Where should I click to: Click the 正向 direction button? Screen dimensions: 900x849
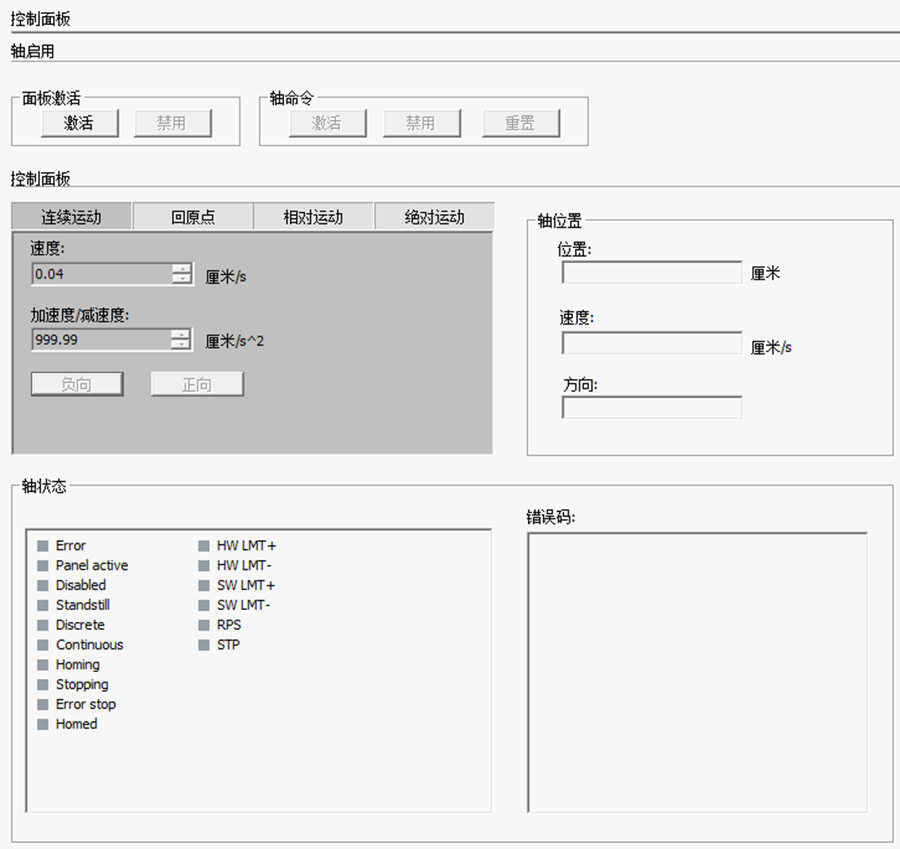[x=197, y=385]
